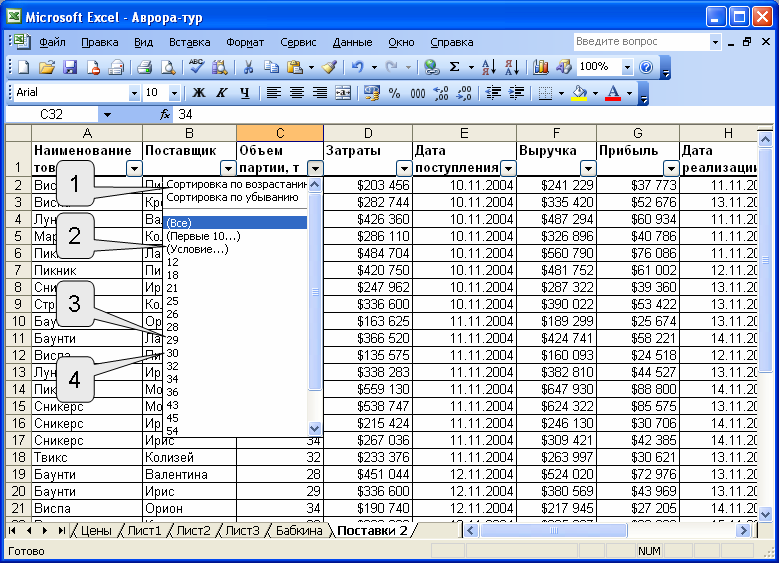Apply currency format
Screen dimensions: 779x563
point(372,92)
